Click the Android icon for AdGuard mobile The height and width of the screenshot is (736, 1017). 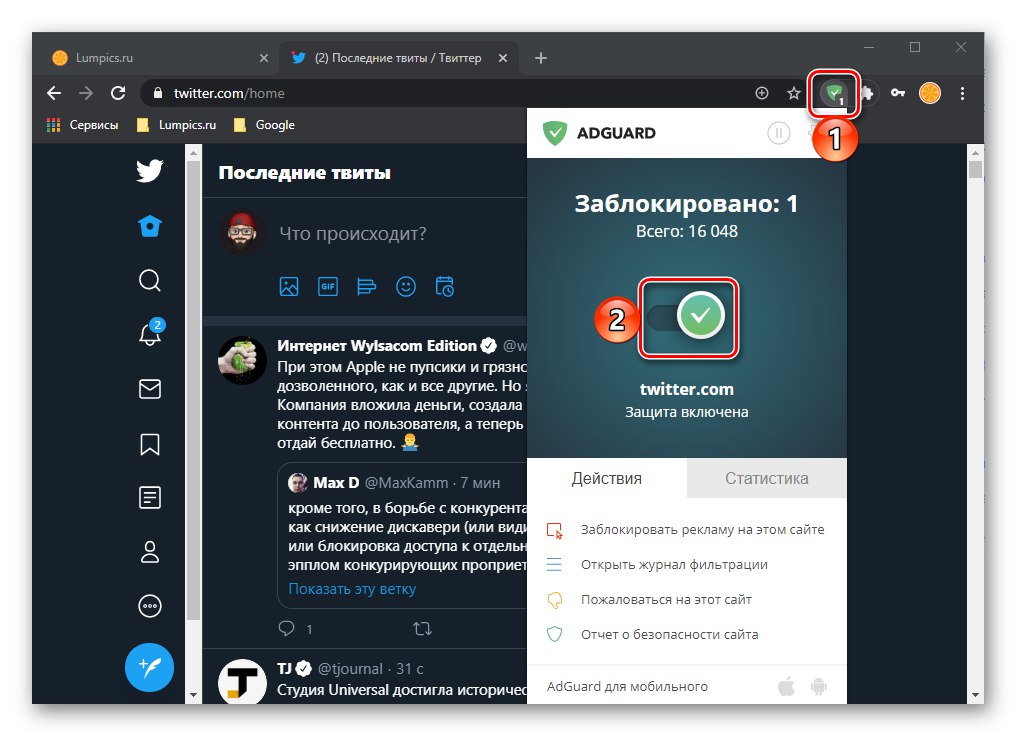click(x=819, y=686)
